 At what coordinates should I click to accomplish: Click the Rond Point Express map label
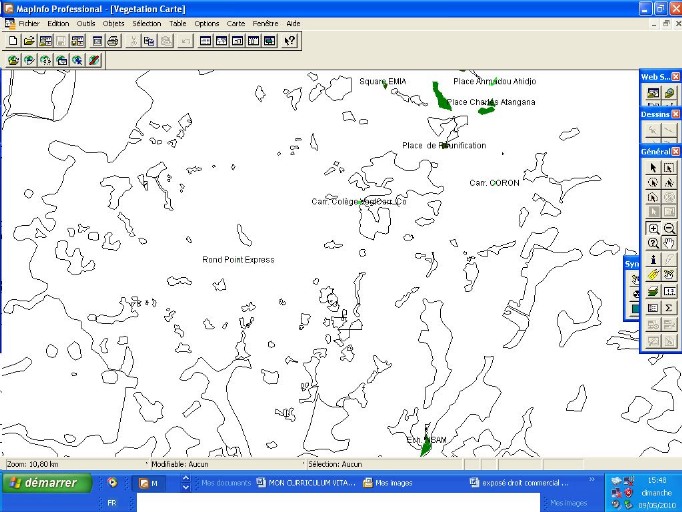pyautogui.click(x=238, y=260)
